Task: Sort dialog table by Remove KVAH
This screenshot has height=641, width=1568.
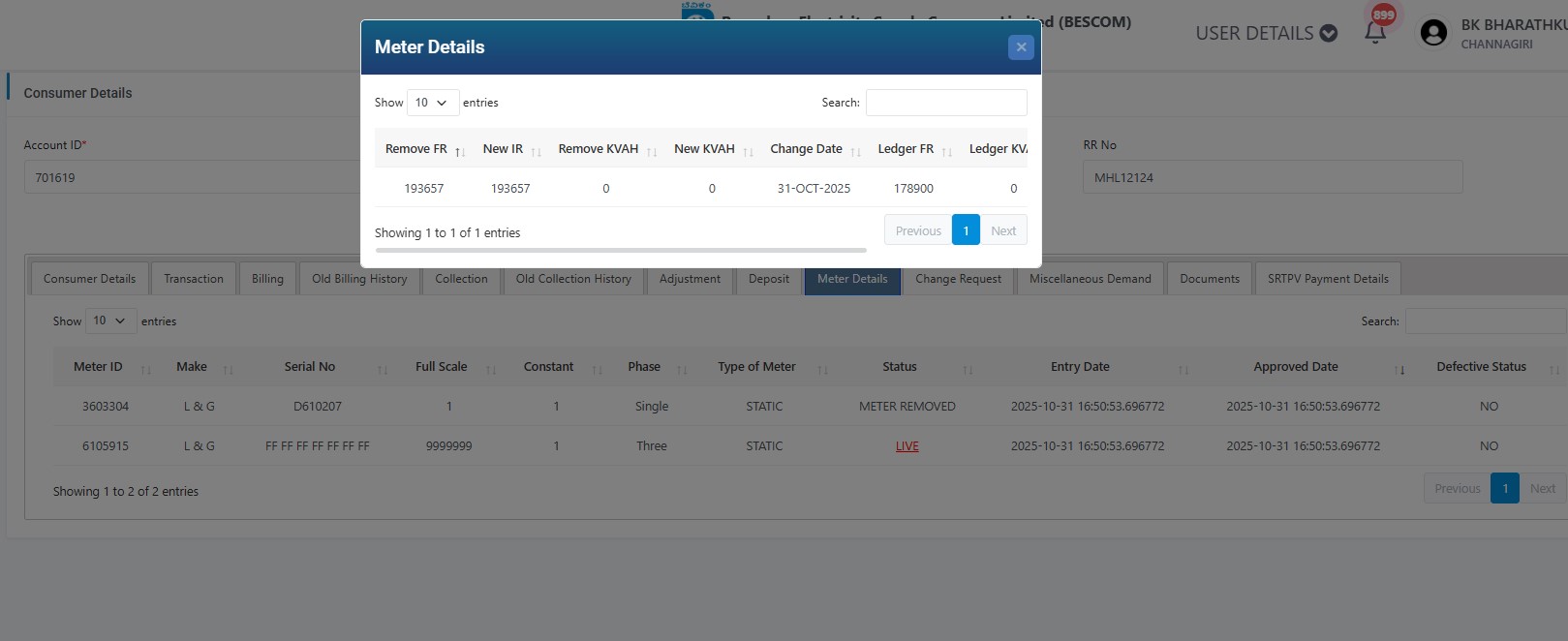Action: (x=606, y=149)
